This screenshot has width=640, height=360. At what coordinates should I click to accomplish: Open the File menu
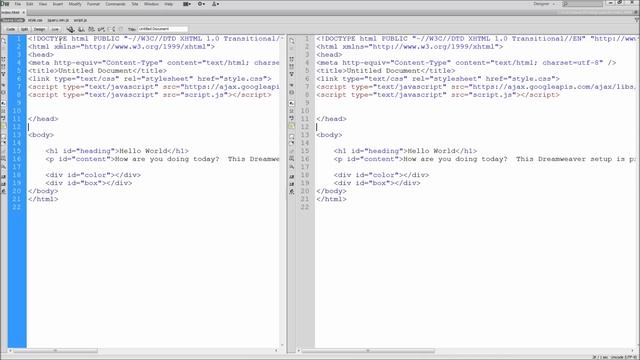tap(18, 4)
